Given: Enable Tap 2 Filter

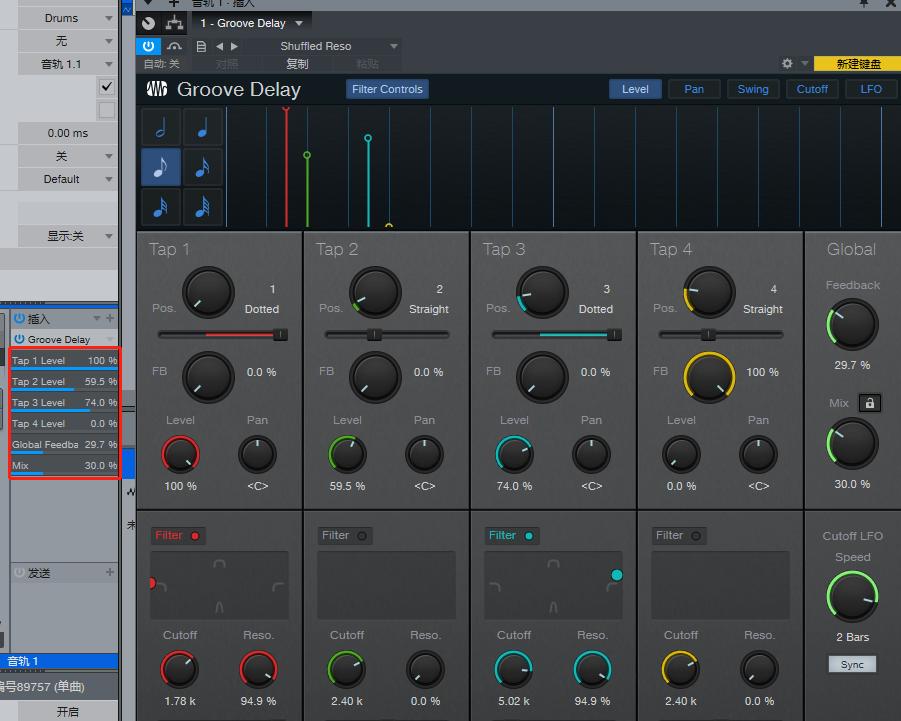Looking at the screenshot, I should pos(344,535).
